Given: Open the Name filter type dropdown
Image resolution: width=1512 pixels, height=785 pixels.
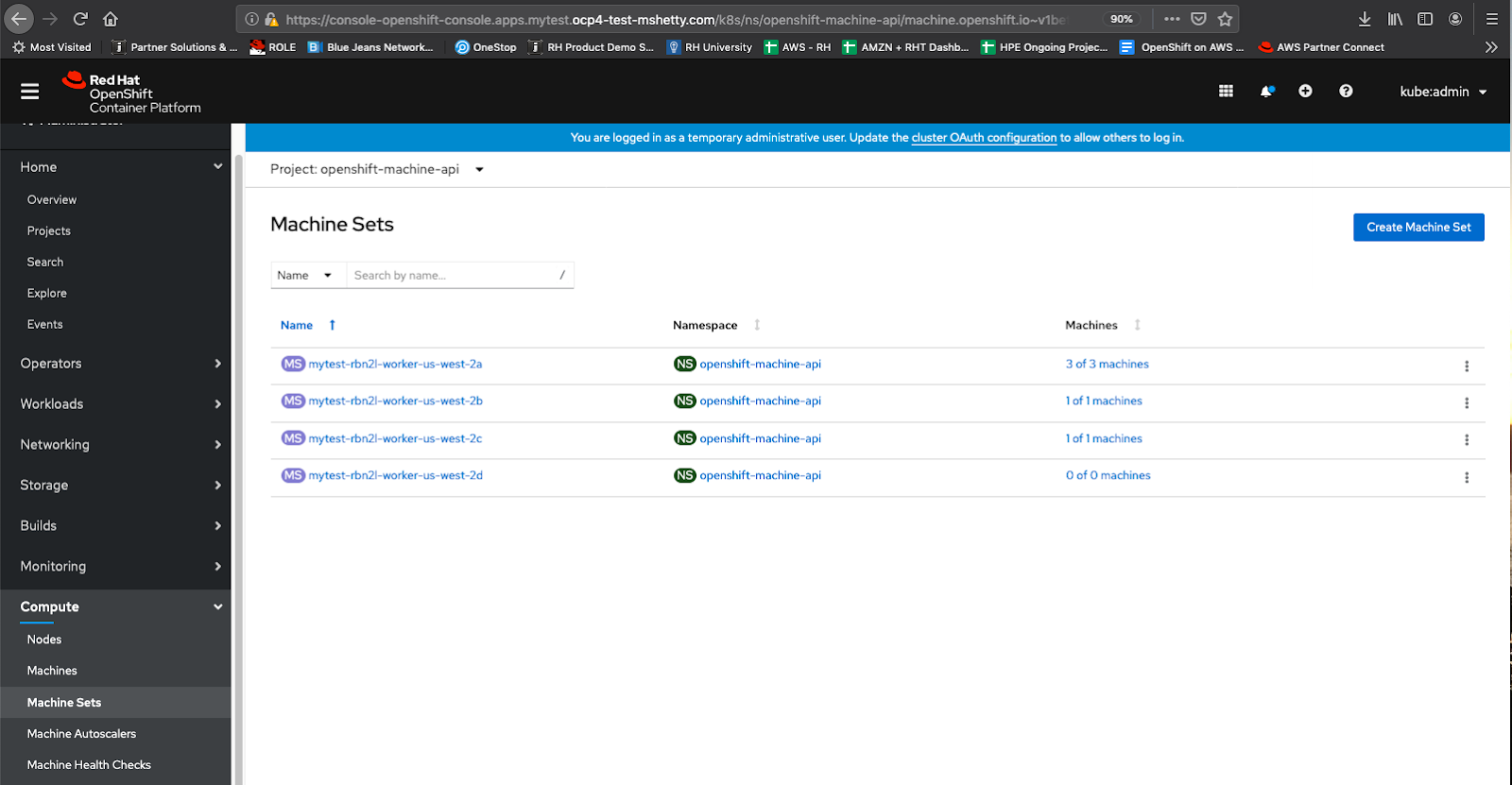Looking at the screenshot, I should (304, 276).
